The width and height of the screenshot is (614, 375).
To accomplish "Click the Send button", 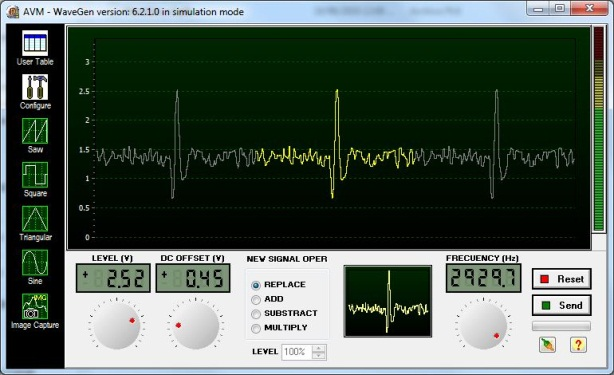I will click(x=562, y=305).
